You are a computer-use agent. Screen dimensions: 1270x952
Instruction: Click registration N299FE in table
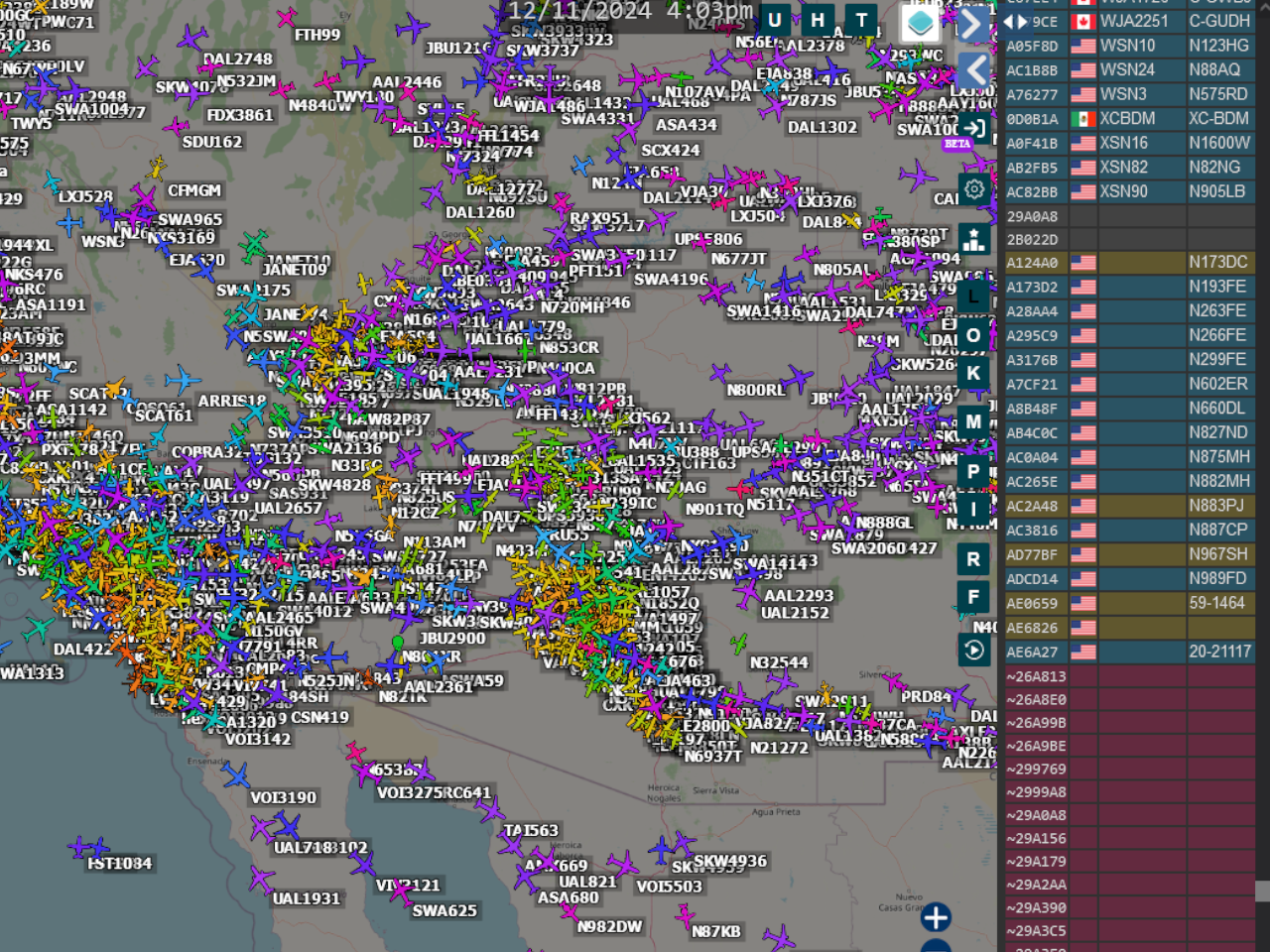point(1217,359)
